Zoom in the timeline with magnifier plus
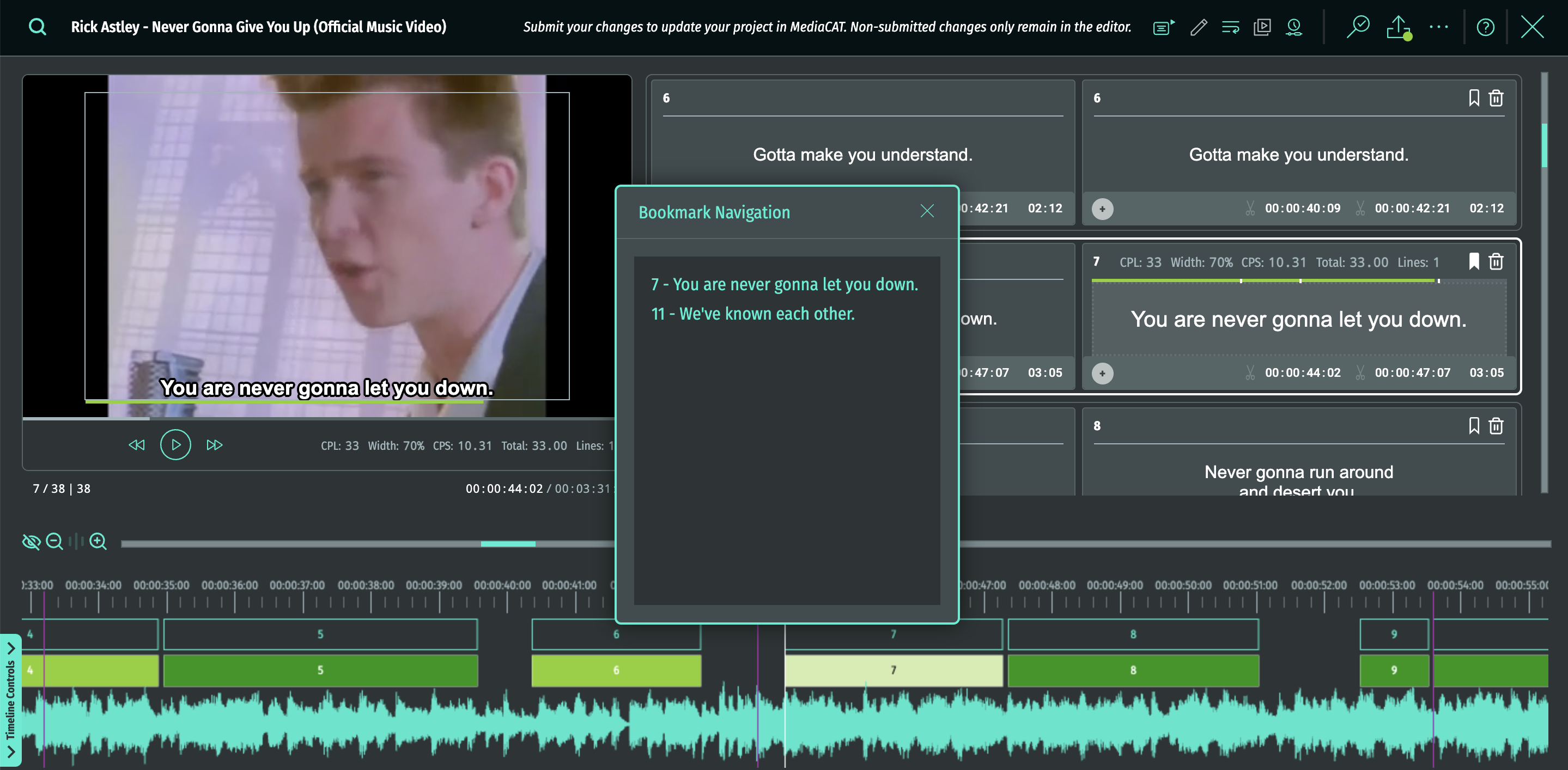 click(x=98, y=541)
